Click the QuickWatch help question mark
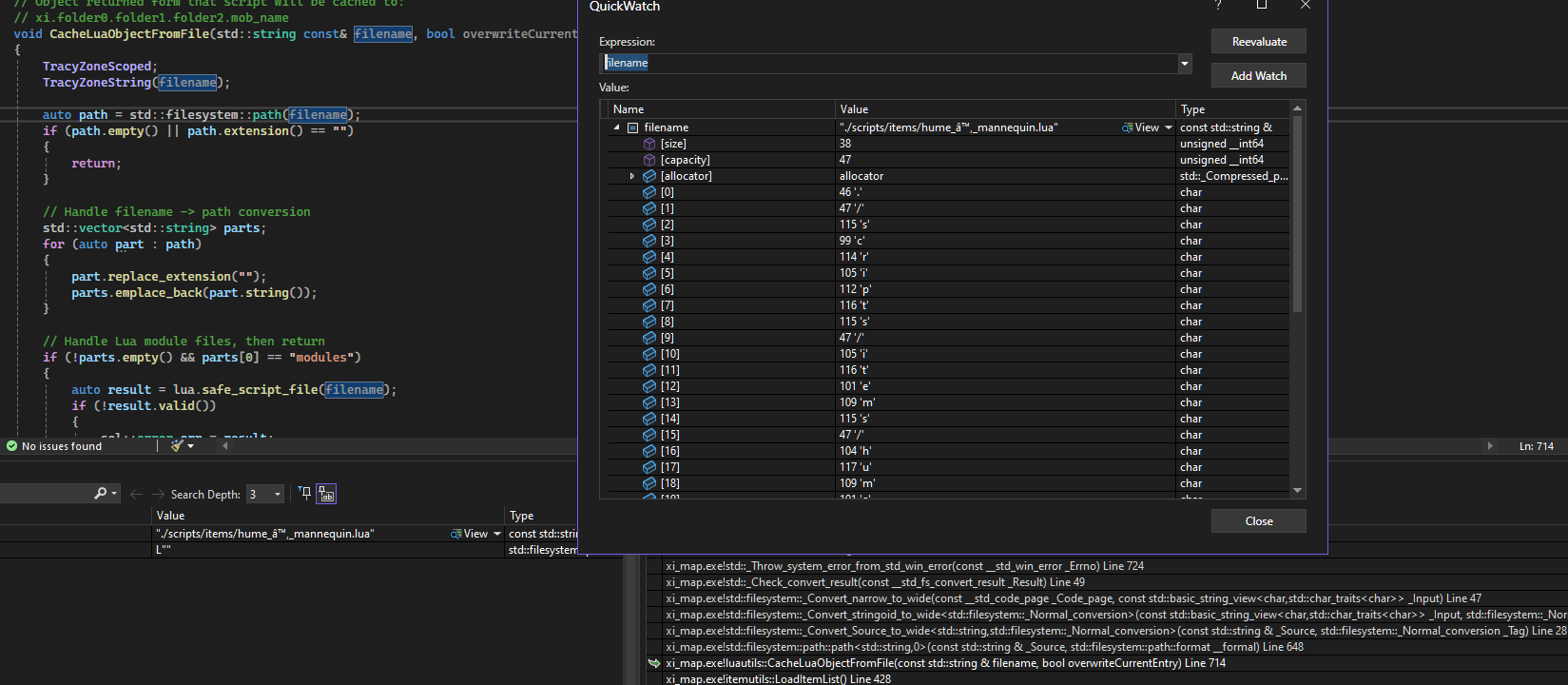Viewport: 1568px width, 685px height. tap(1218, 6)
